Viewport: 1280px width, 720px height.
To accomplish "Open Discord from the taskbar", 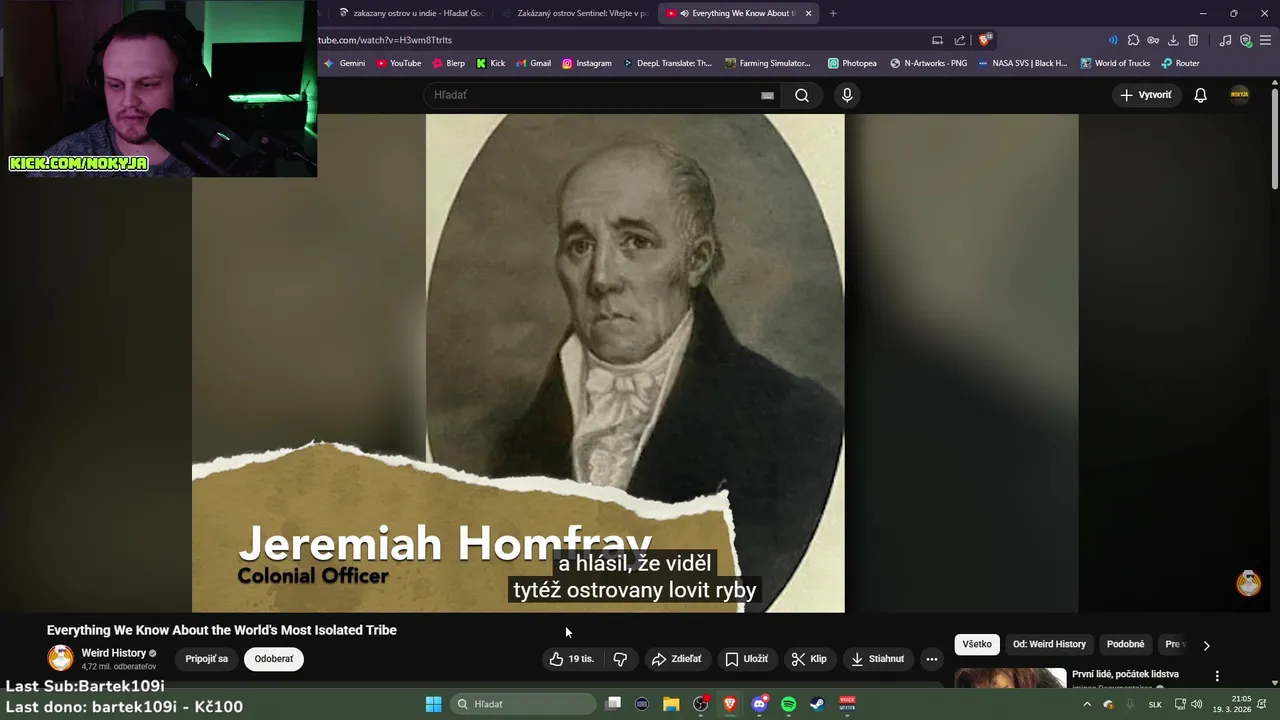I will click(x=759, y=704).
